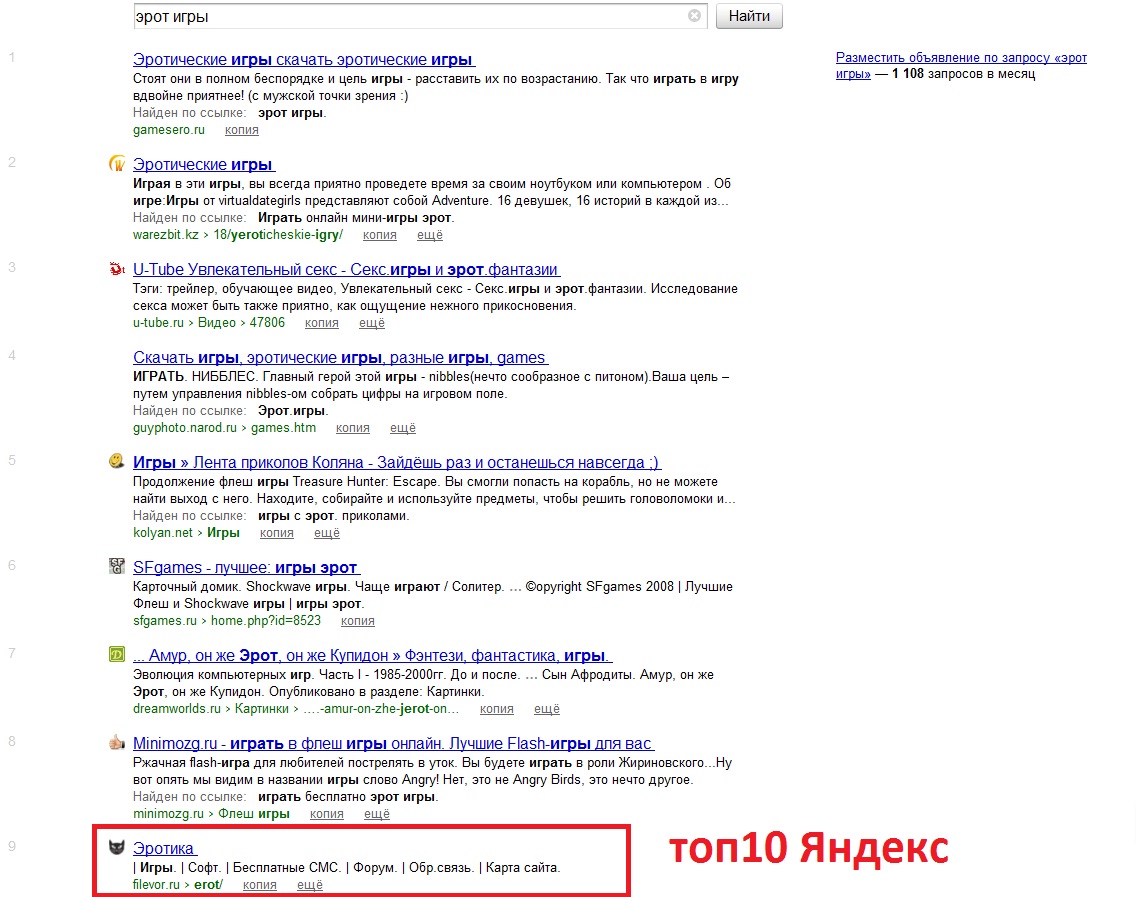Image resolution: width=1136 pixels, height=897 pixels.
Task: Open cached 'копия' of the gamesero.ru result
Action: (x=241, y=130)
